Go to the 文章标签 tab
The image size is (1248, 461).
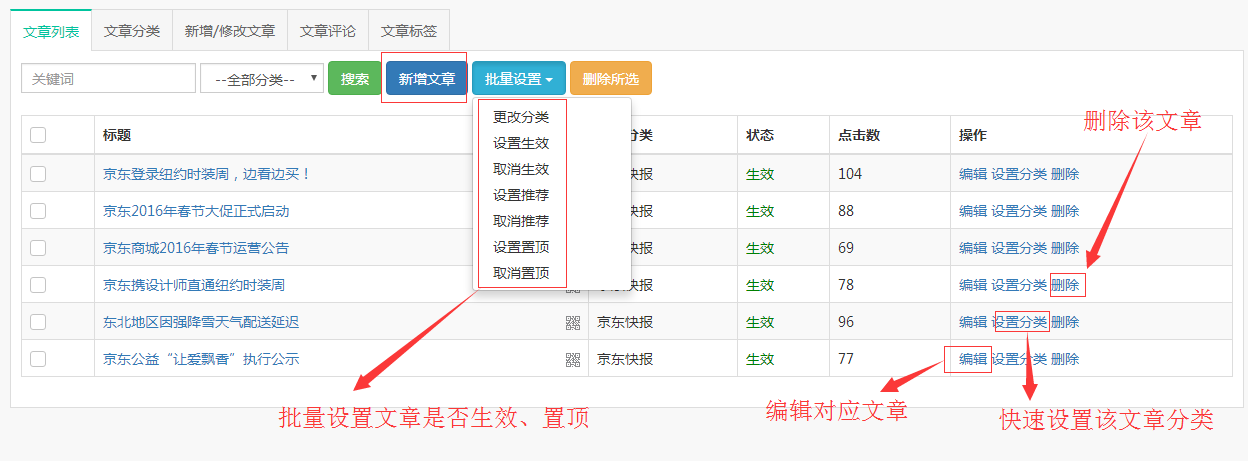coord(409,31)
